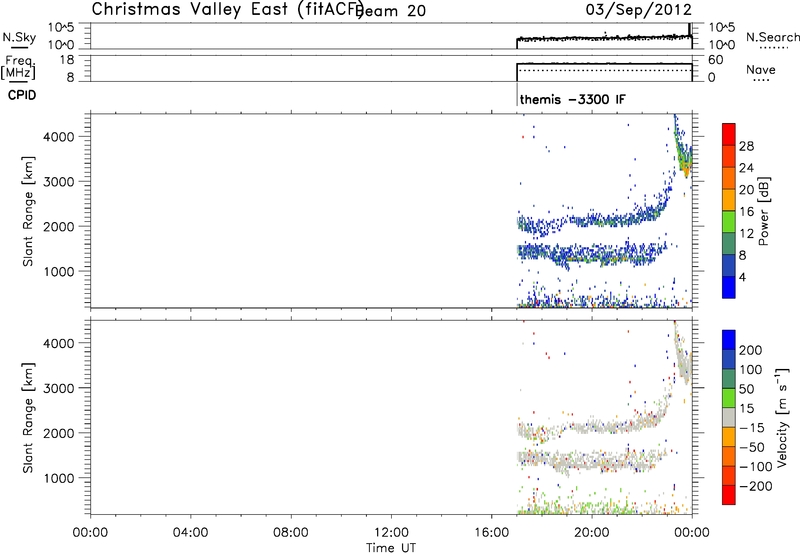Click the 08:00 time tick label
Image resolution: width=800 pixels, height=554 pixels.
[290, 533]
